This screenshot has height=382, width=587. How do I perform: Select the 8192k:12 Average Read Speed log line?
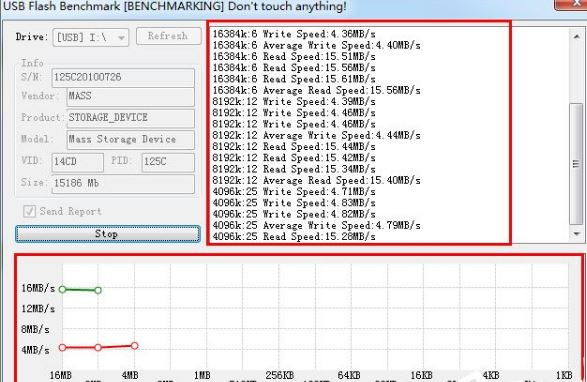pos(316,181)
